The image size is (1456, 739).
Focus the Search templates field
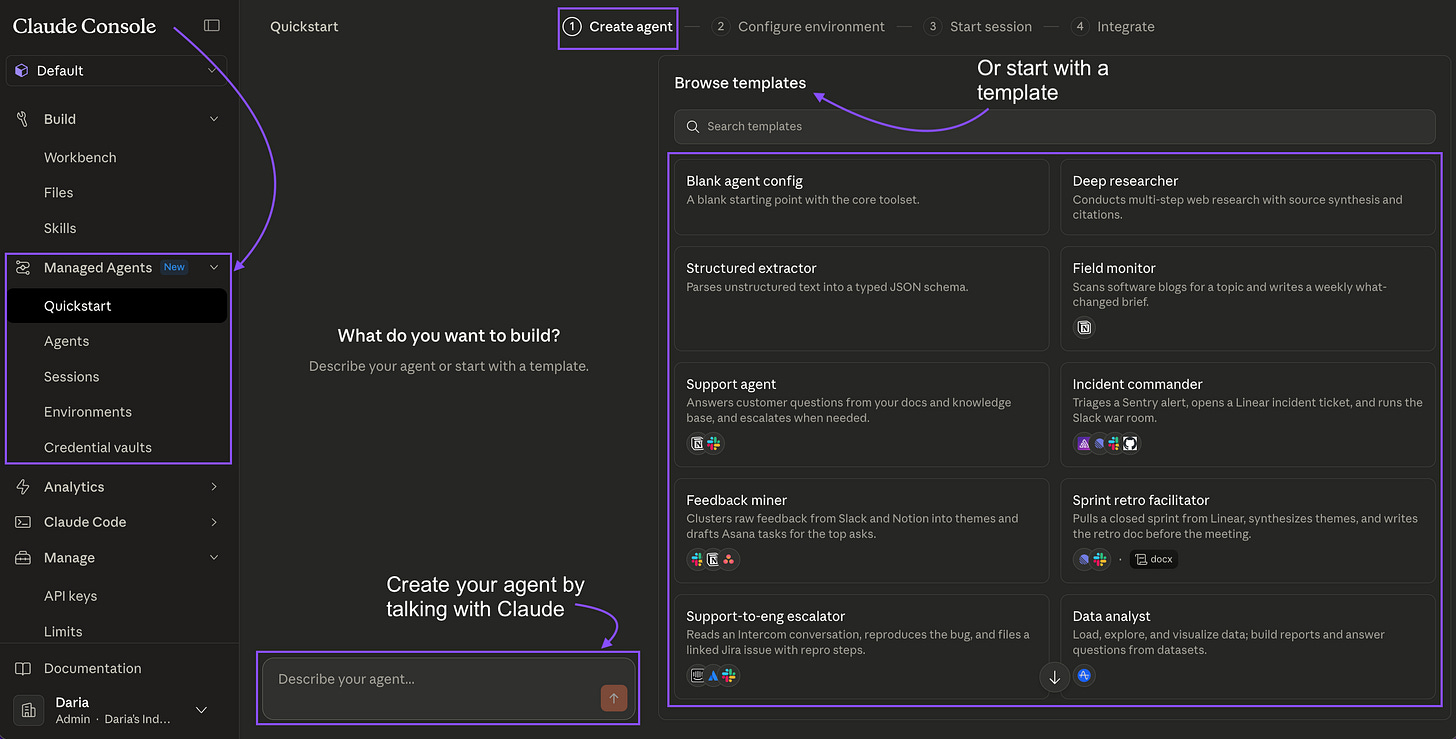1055,126
